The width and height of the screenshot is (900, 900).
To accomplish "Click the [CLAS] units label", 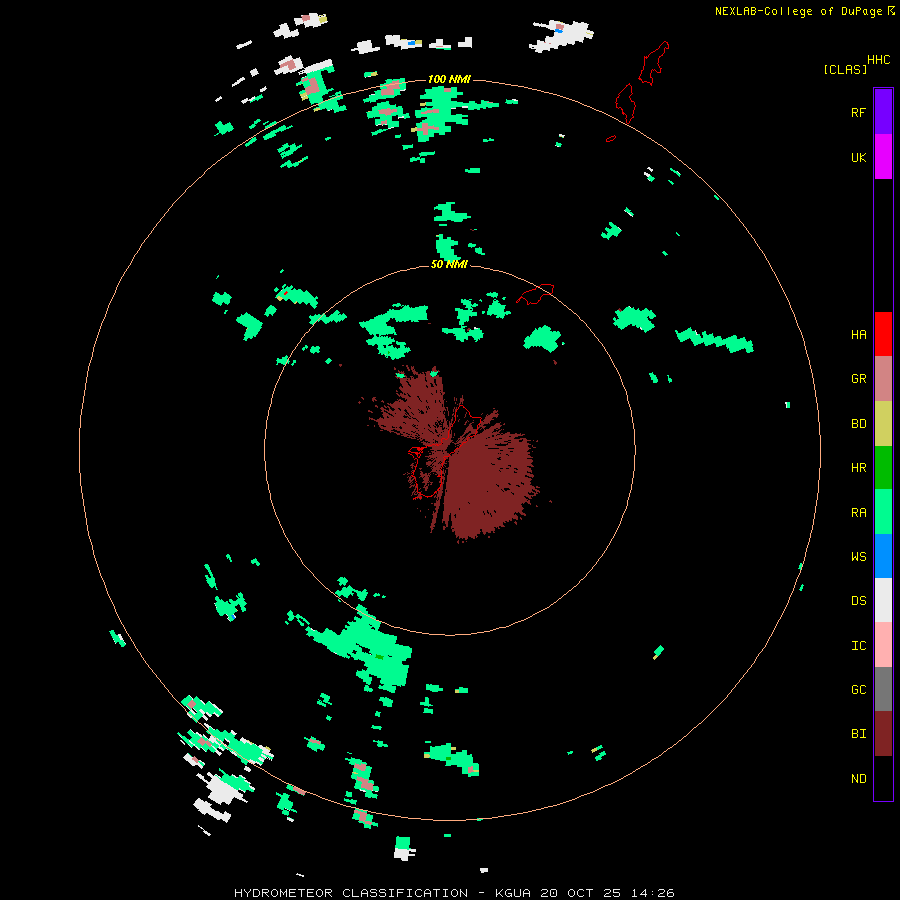I will click(x=845, y=70).
